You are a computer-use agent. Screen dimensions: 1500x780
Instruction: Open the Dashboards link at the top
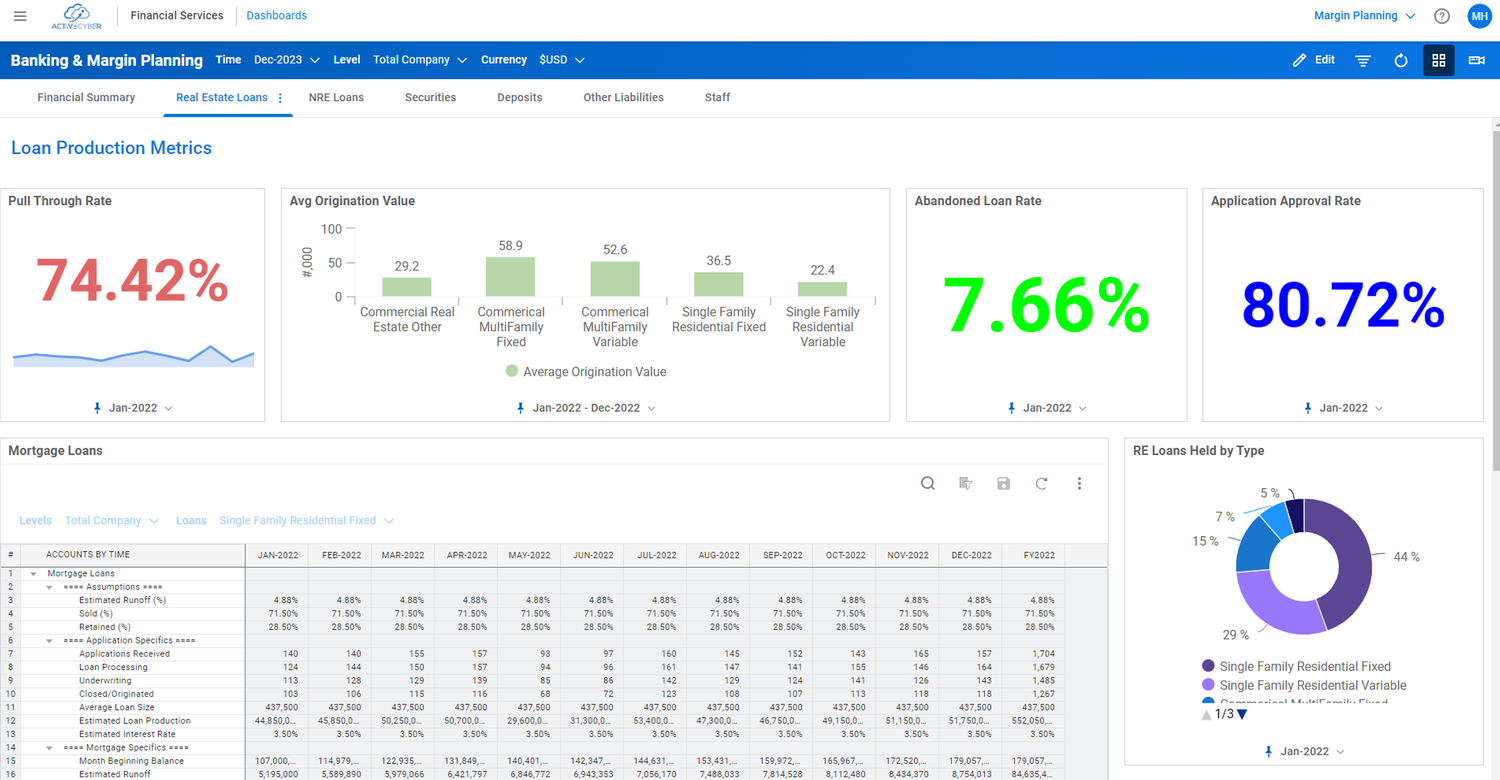pyautogui.click(x=276, y=15)
